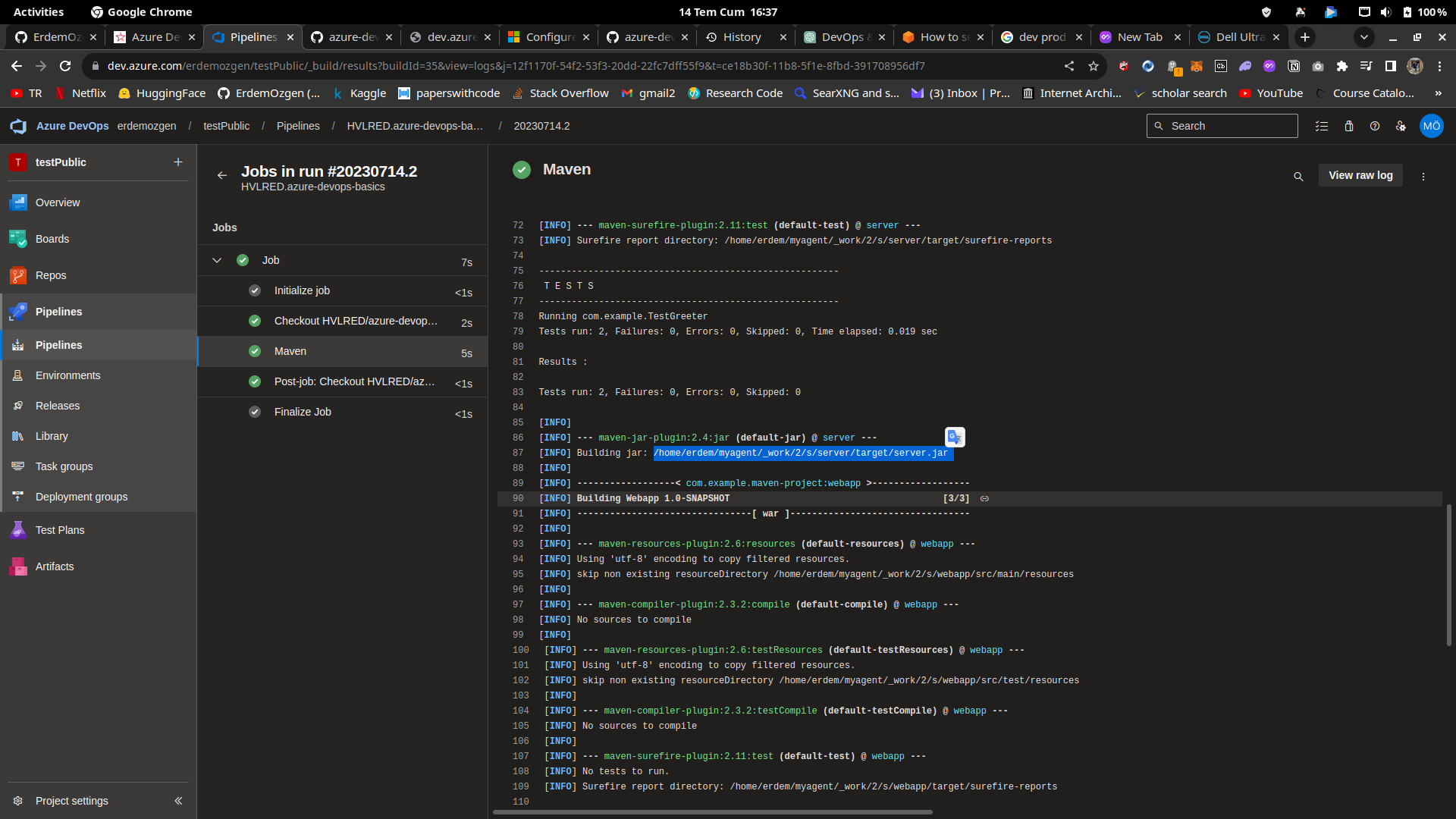Viewport: 1456px width, 819px height.
Task: Click the plus button next to testPublic
Action: click(x=178, y=162)
